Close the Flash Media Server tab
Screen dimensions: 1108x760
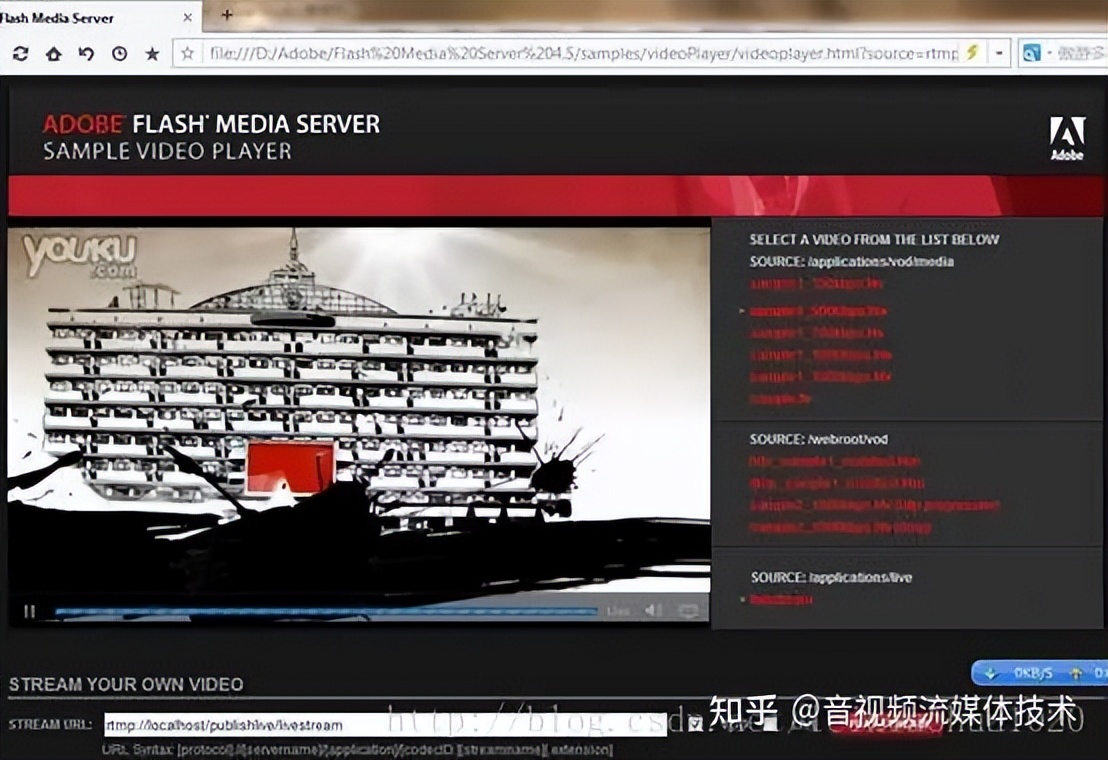187,18
